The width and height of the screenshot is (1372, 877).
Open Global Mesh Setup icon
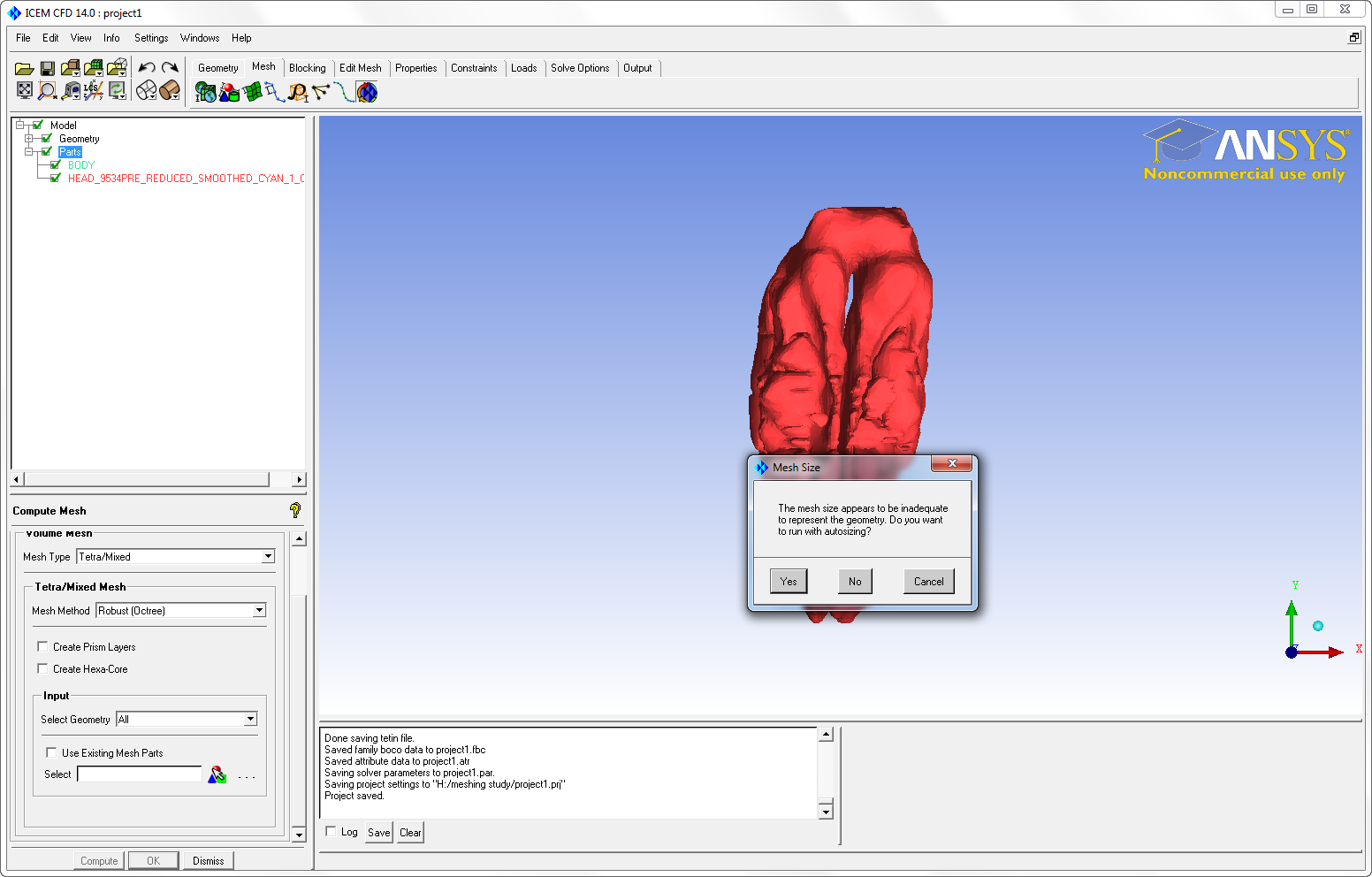coord(205,92)
